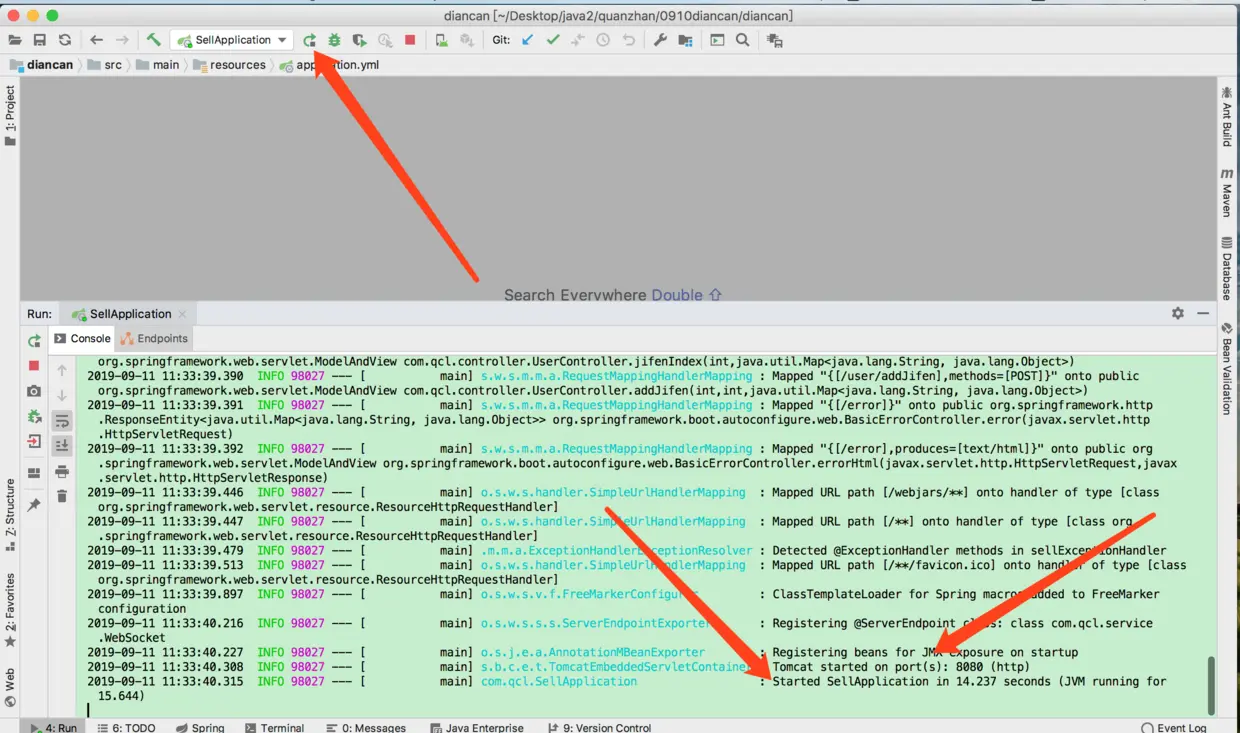1240x733 pixels.
Task: Dump threads with the camera icon
Action: point(34,391)
